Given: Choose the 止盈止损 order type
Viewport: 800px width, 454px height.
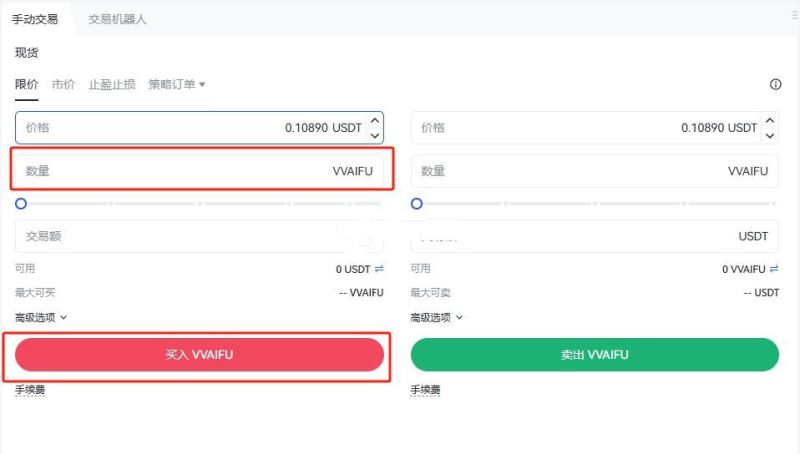Looking at the screenshot, I should 112,85.
